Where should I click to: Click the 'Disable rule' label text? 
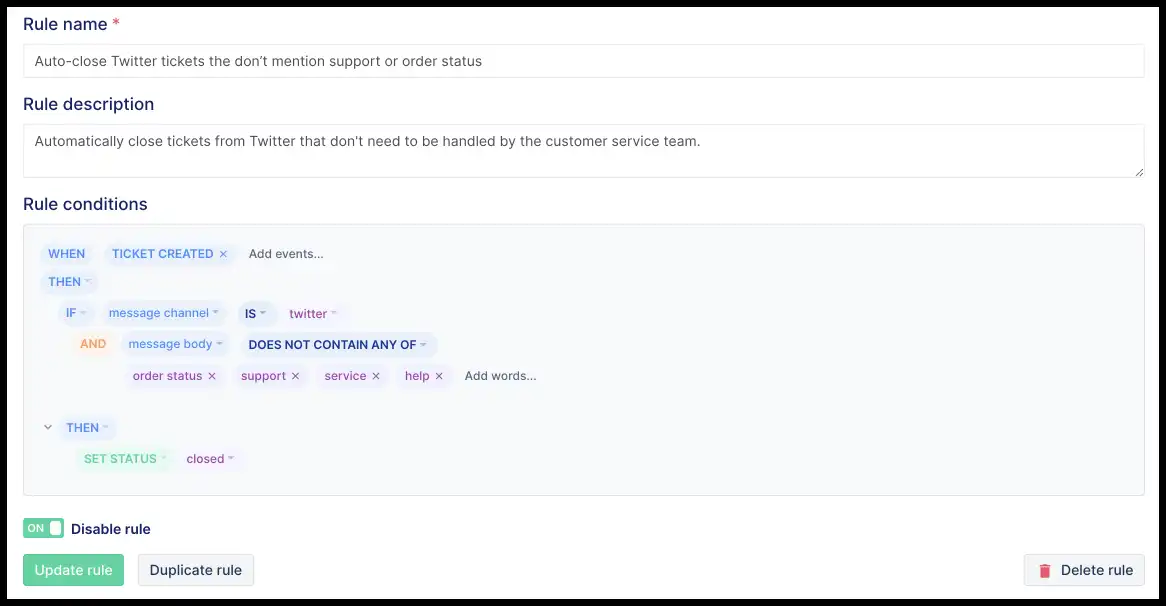tap(111, 529)
